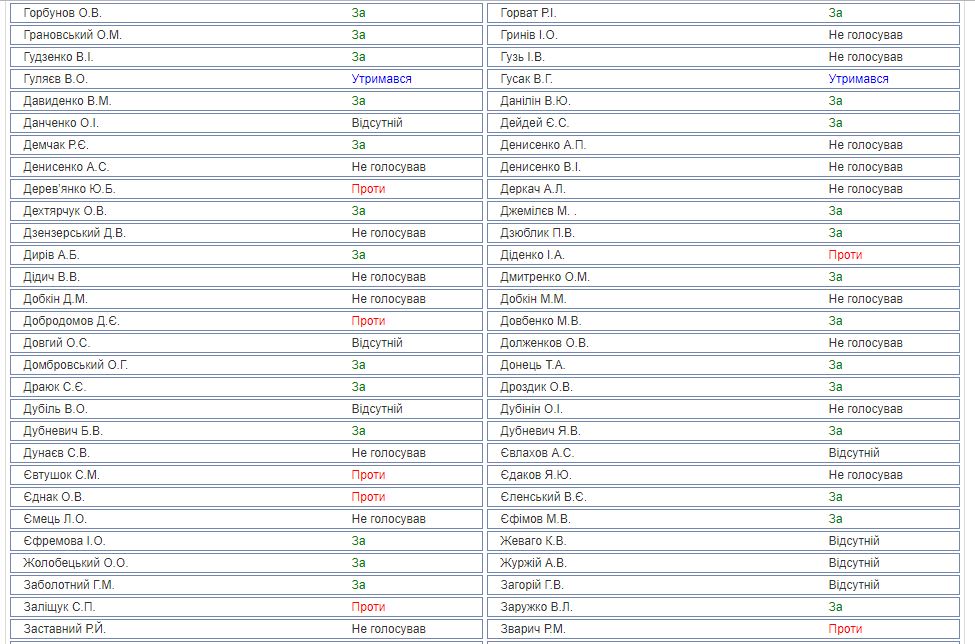Click Проти vote for Зварич Р.М.
This screenshot has width=975, height=644.
pos(845,629)
